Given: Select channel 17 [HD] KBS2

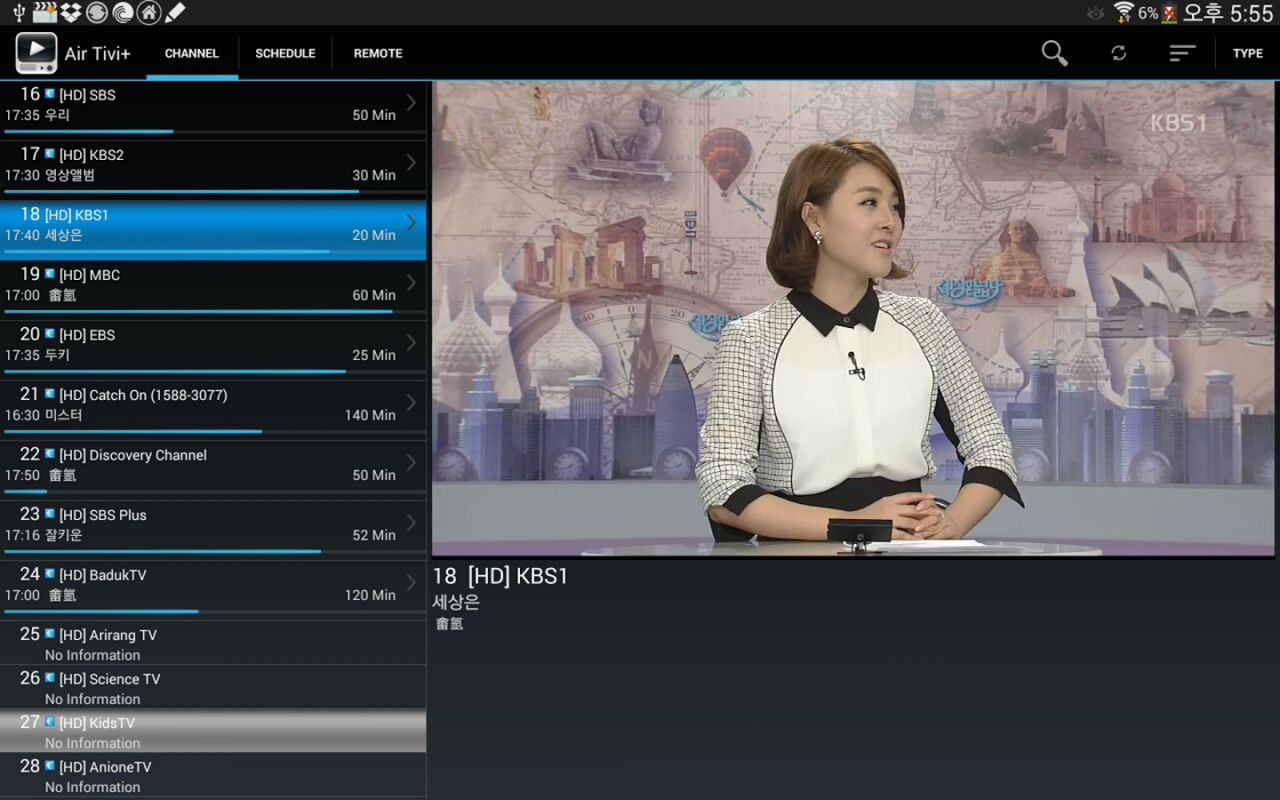Looking at the screenshot, I should 213,168.
